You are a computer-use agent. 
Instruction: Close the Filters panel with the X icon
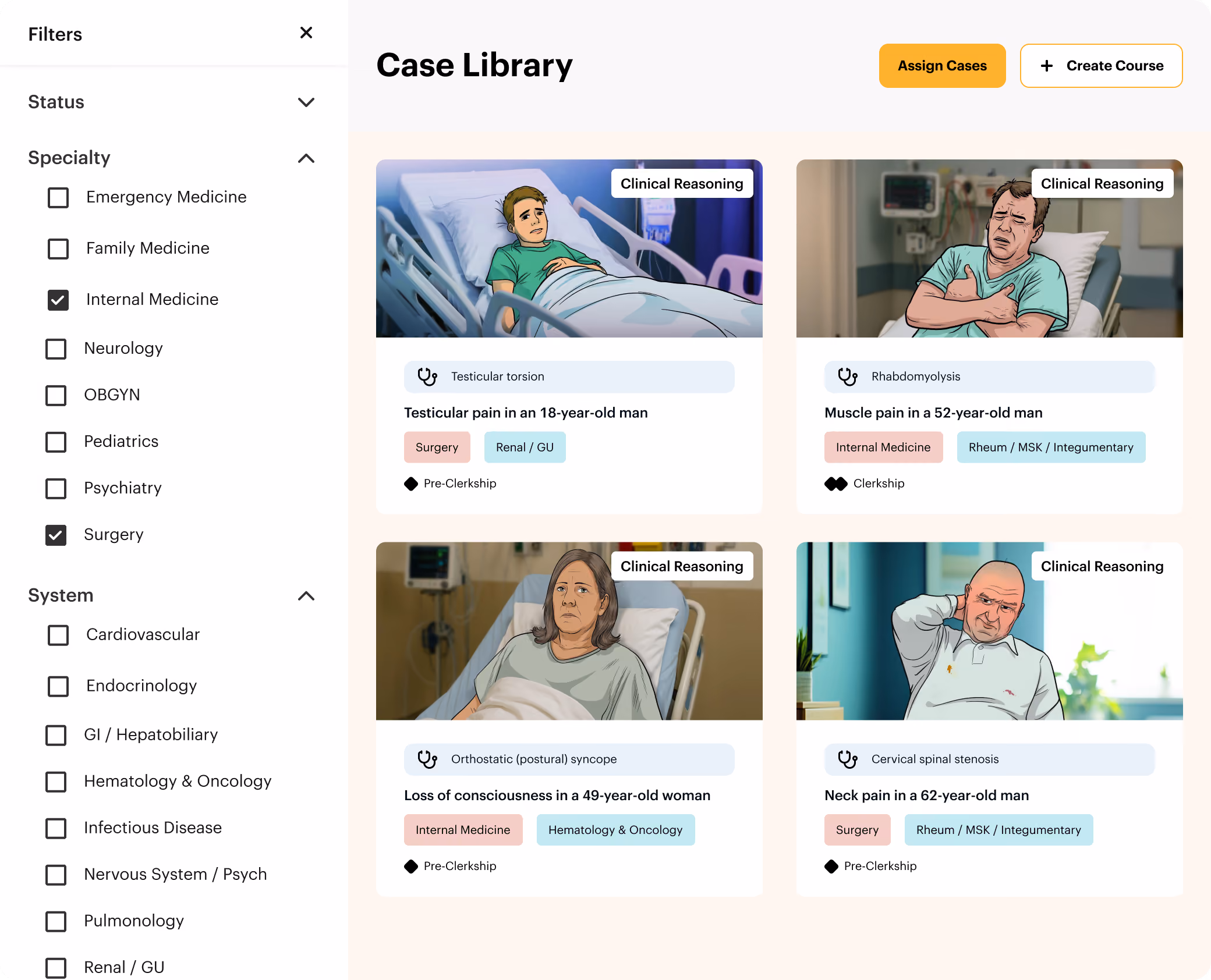(x=306, y=33)
